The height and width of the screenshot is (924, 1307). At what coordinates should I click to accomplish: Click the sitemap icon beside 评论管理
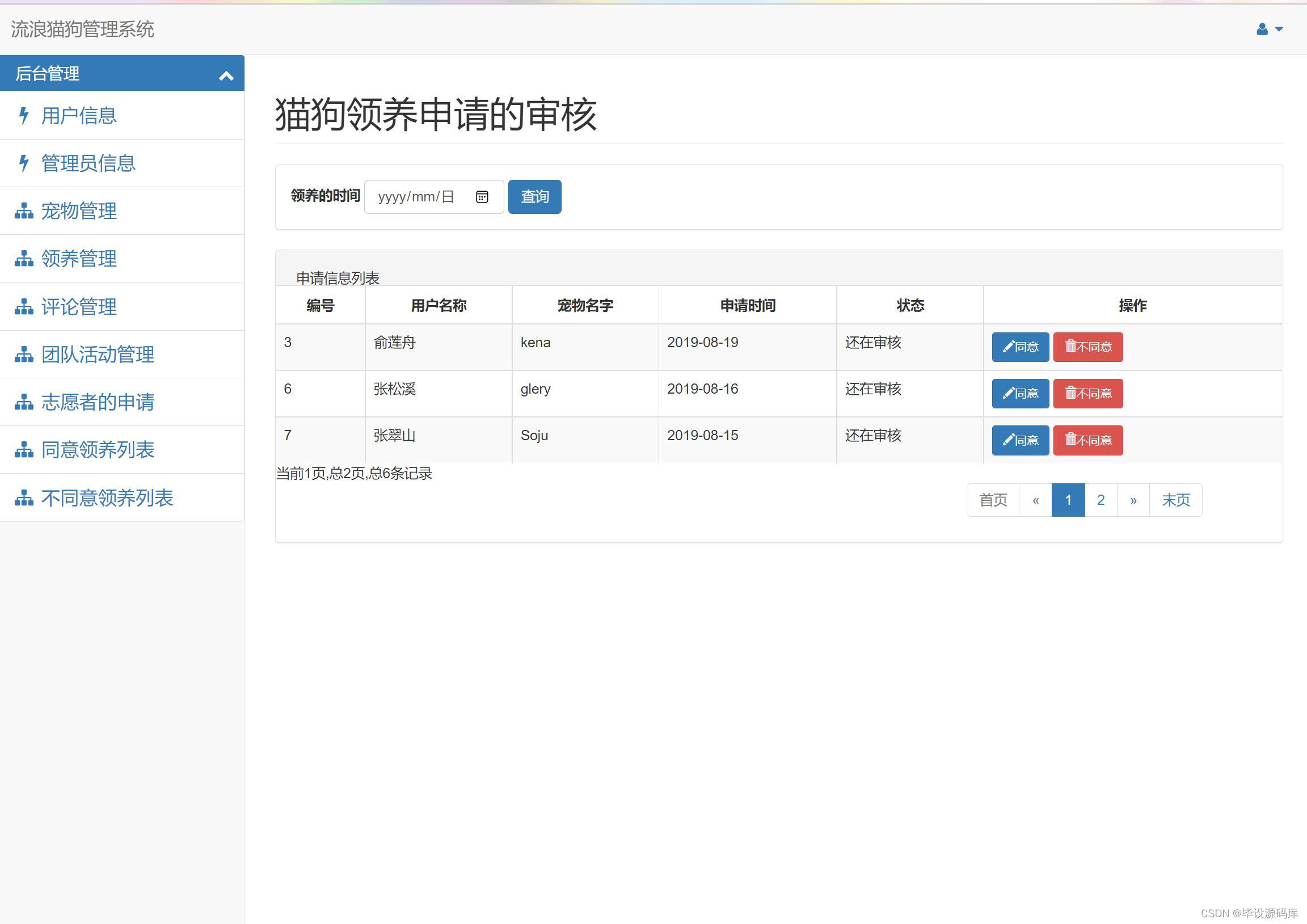(24, 307)
